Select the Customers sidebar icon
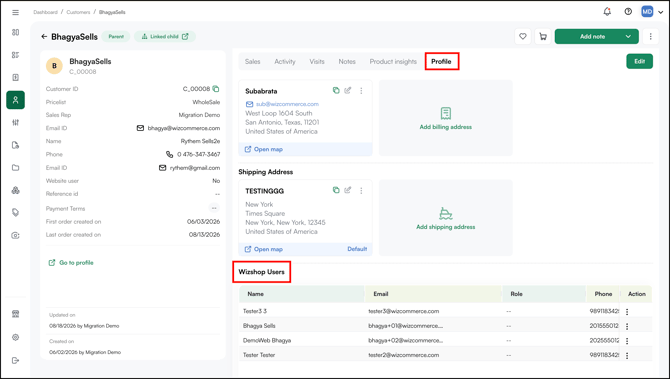This screenshot has height=379, width=670. (15, 100)
